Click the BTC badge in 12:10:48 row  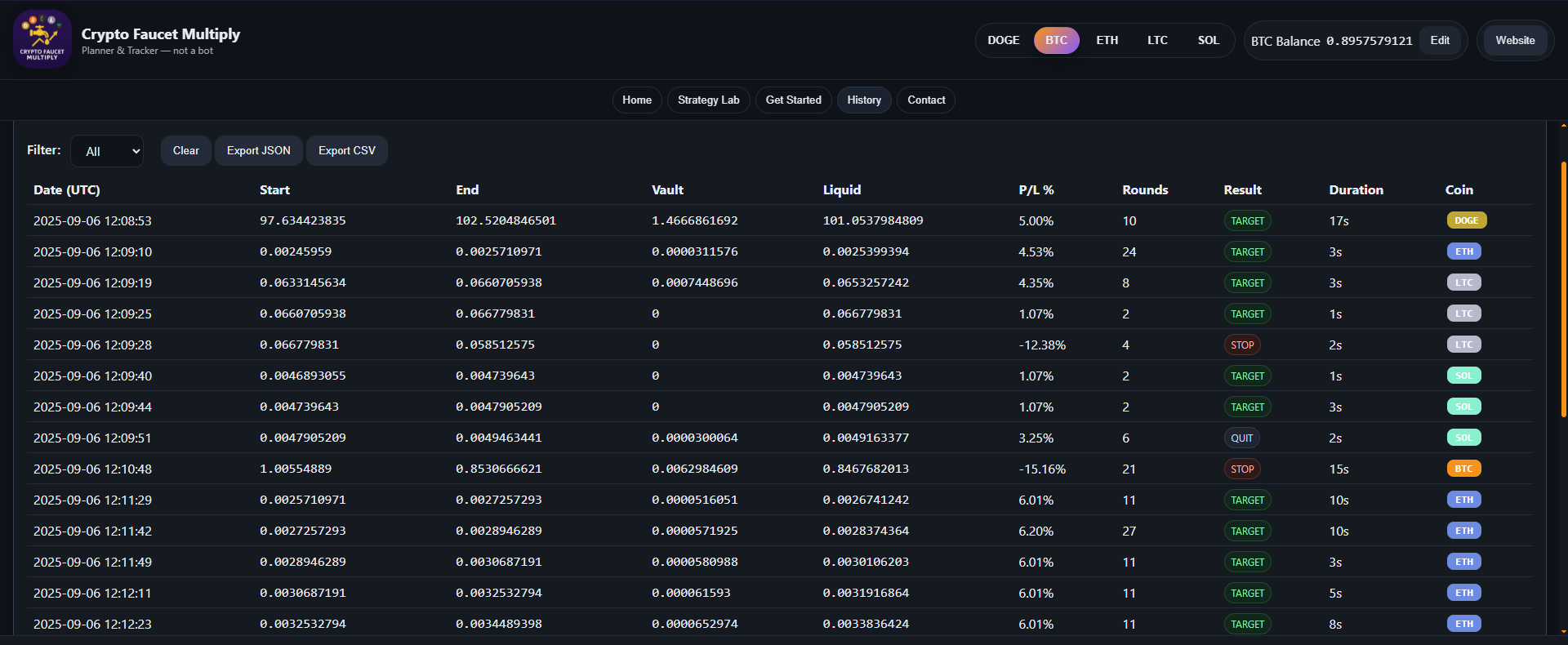click(x=1463, y=469)
